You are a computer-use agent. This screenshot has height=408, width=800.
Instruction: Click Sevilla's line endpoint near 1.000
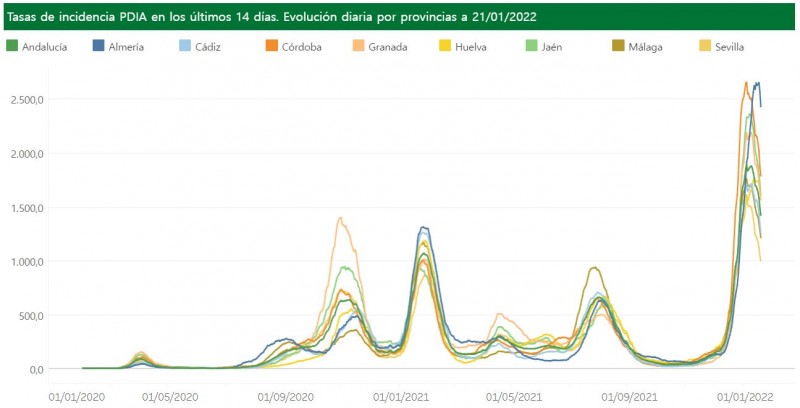point(761,260)
